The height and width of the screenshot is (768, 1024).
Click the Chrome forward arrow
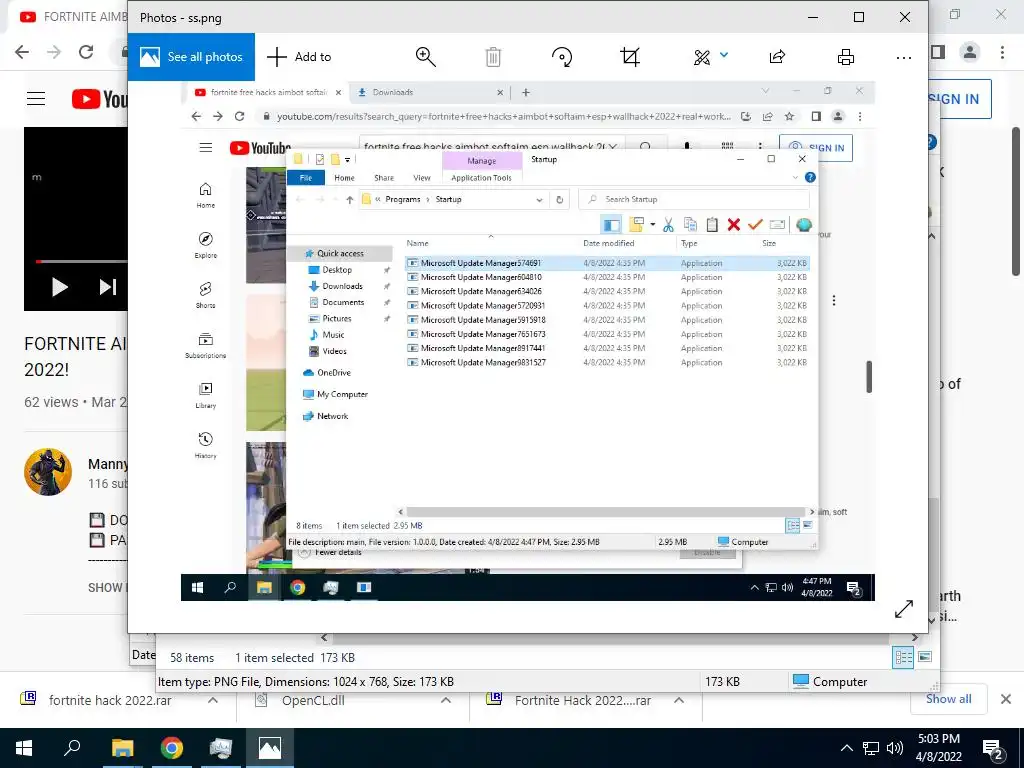tap(54, 52)
